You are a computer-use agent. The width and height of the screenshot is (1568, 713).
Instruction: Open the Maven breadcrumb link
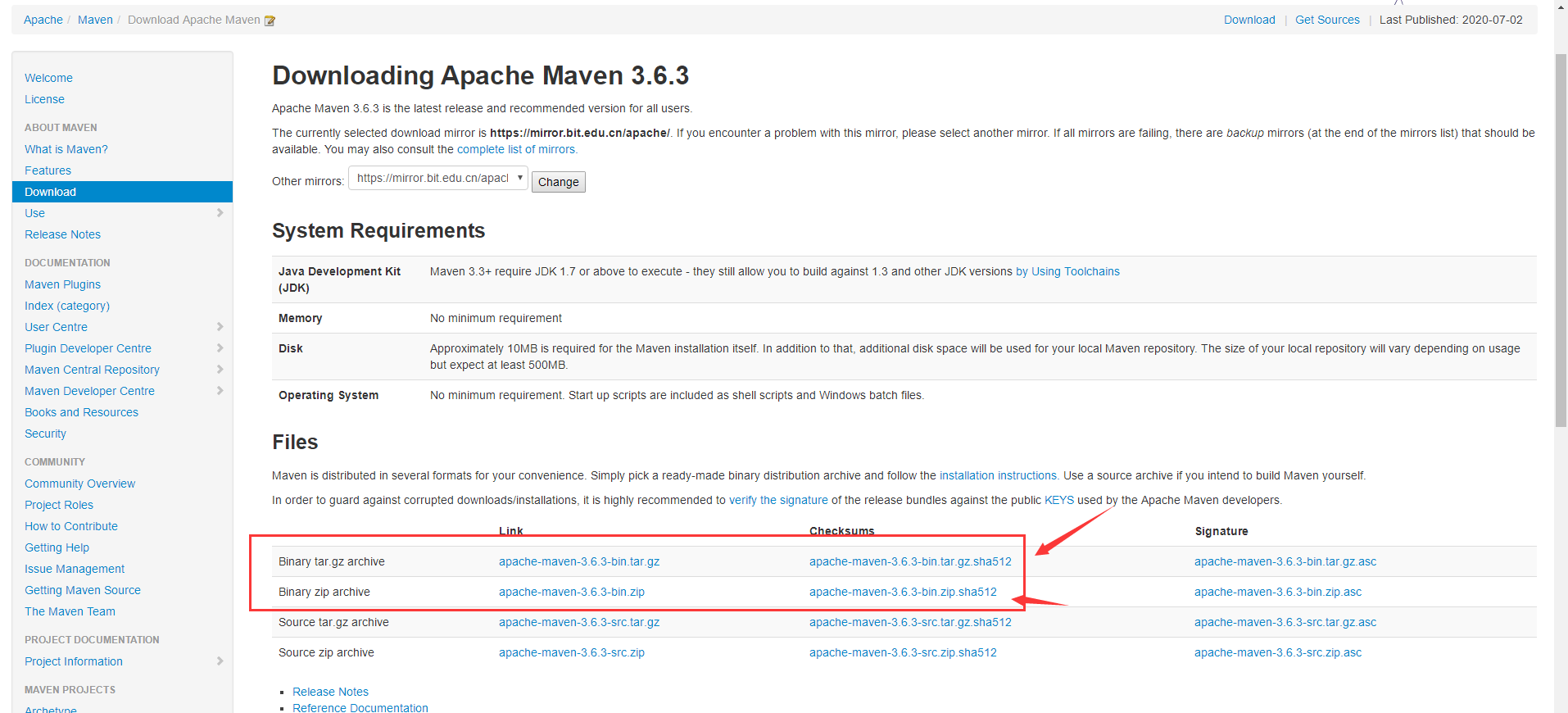pos(95,20)
